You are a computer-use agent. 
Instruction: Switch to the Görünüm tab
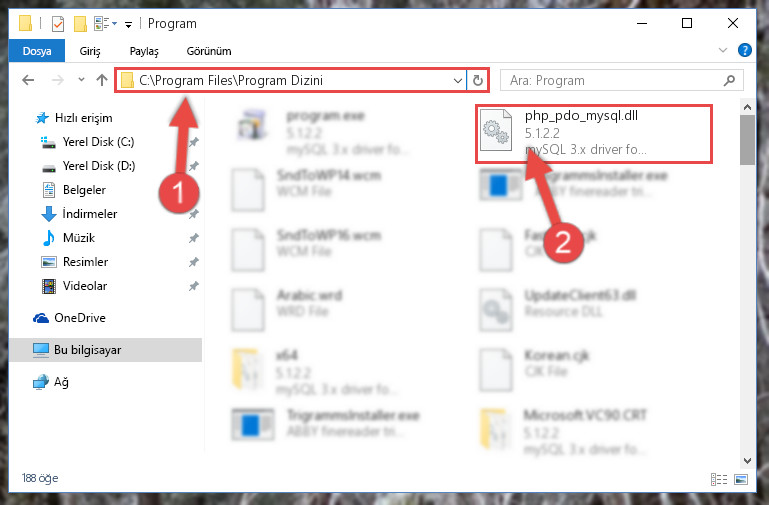(209, 51)
